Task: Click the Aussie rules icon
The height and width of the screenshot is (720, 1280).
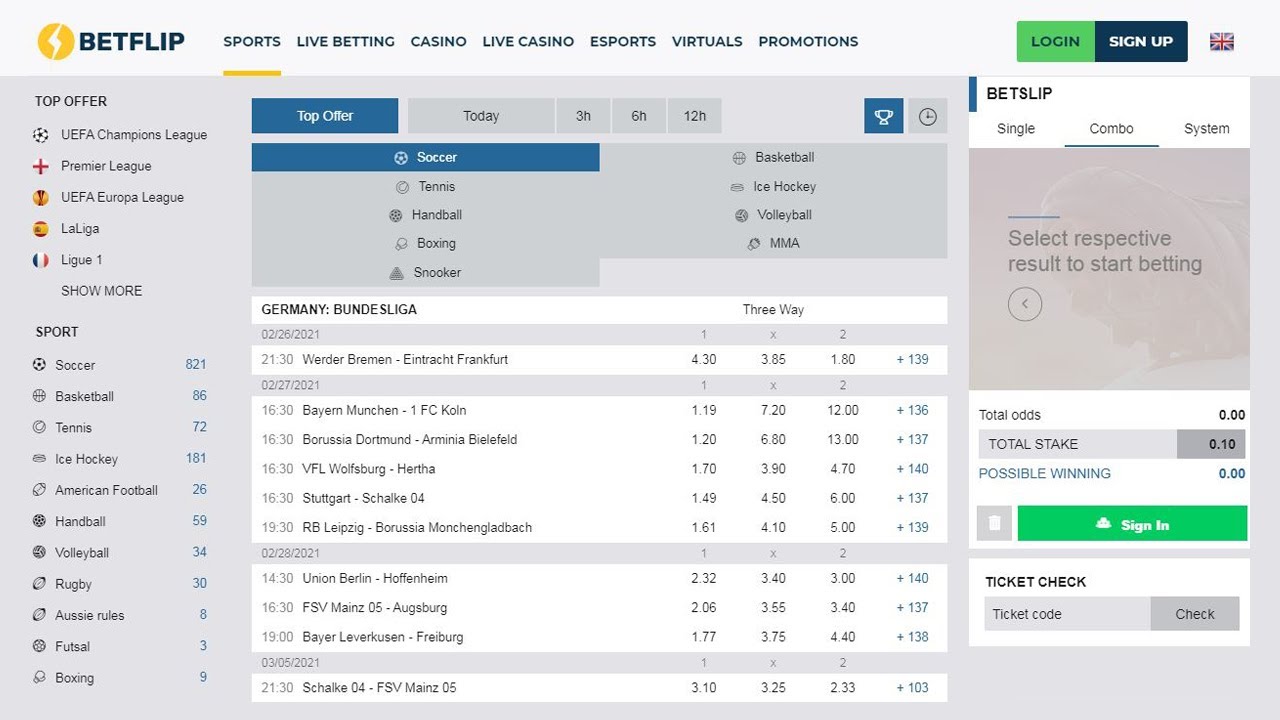Action: (40, 615)
